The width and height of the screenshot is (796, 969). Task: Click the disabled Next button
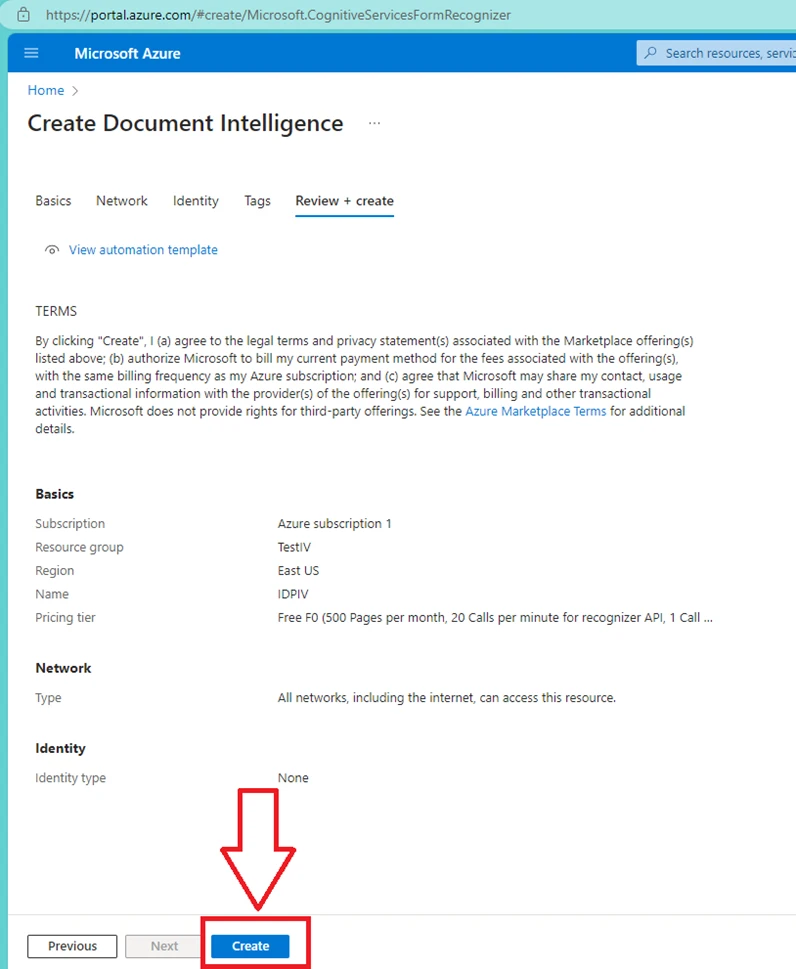[164, 946]
